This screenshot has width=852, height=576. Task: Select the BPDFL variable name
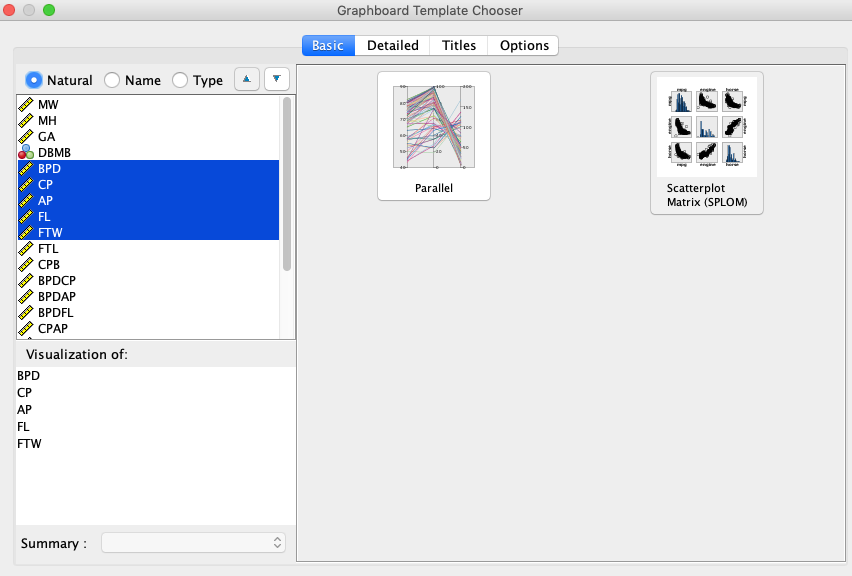point(55,312)
